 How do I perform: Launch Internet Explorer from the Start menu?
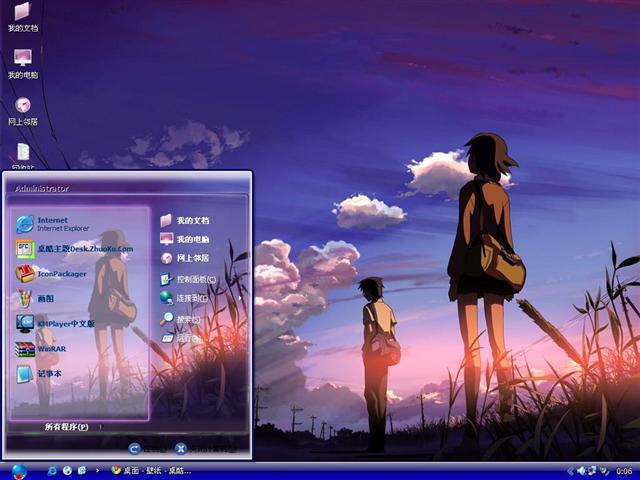(x=52, y=224)
